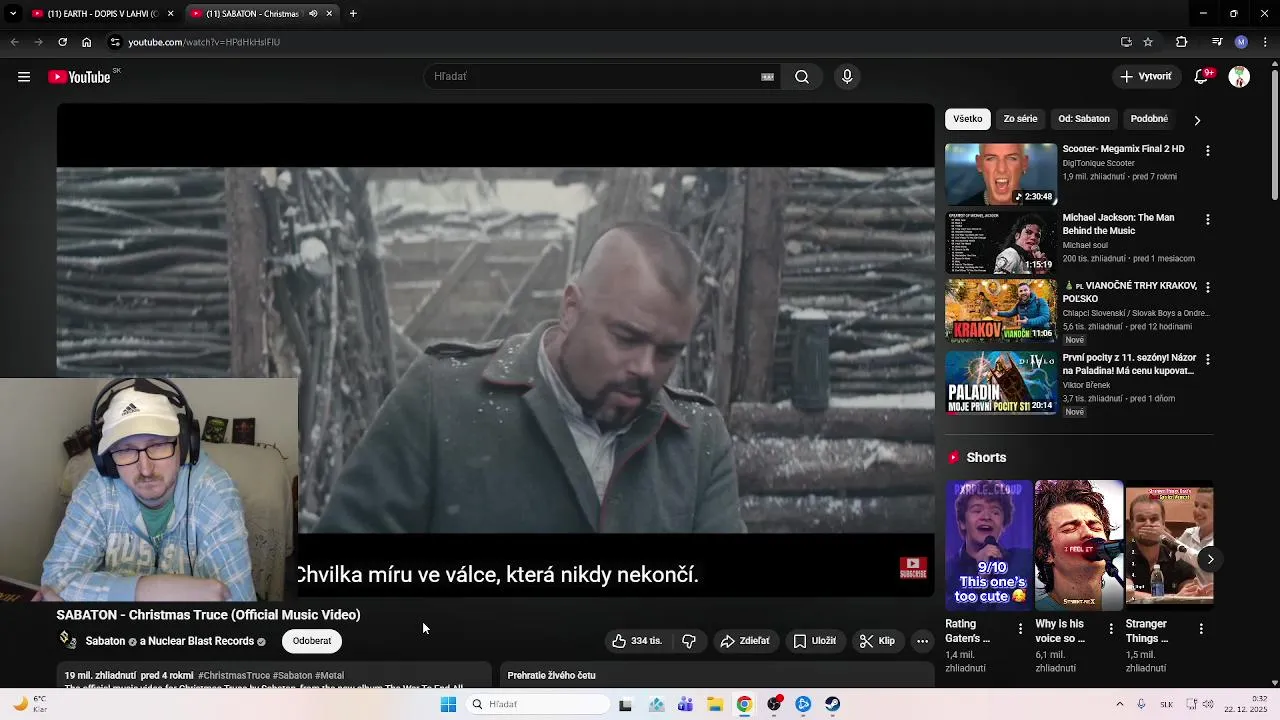Open options for Michael Jackson video
1280x720 pixels.
[1207, 219]
